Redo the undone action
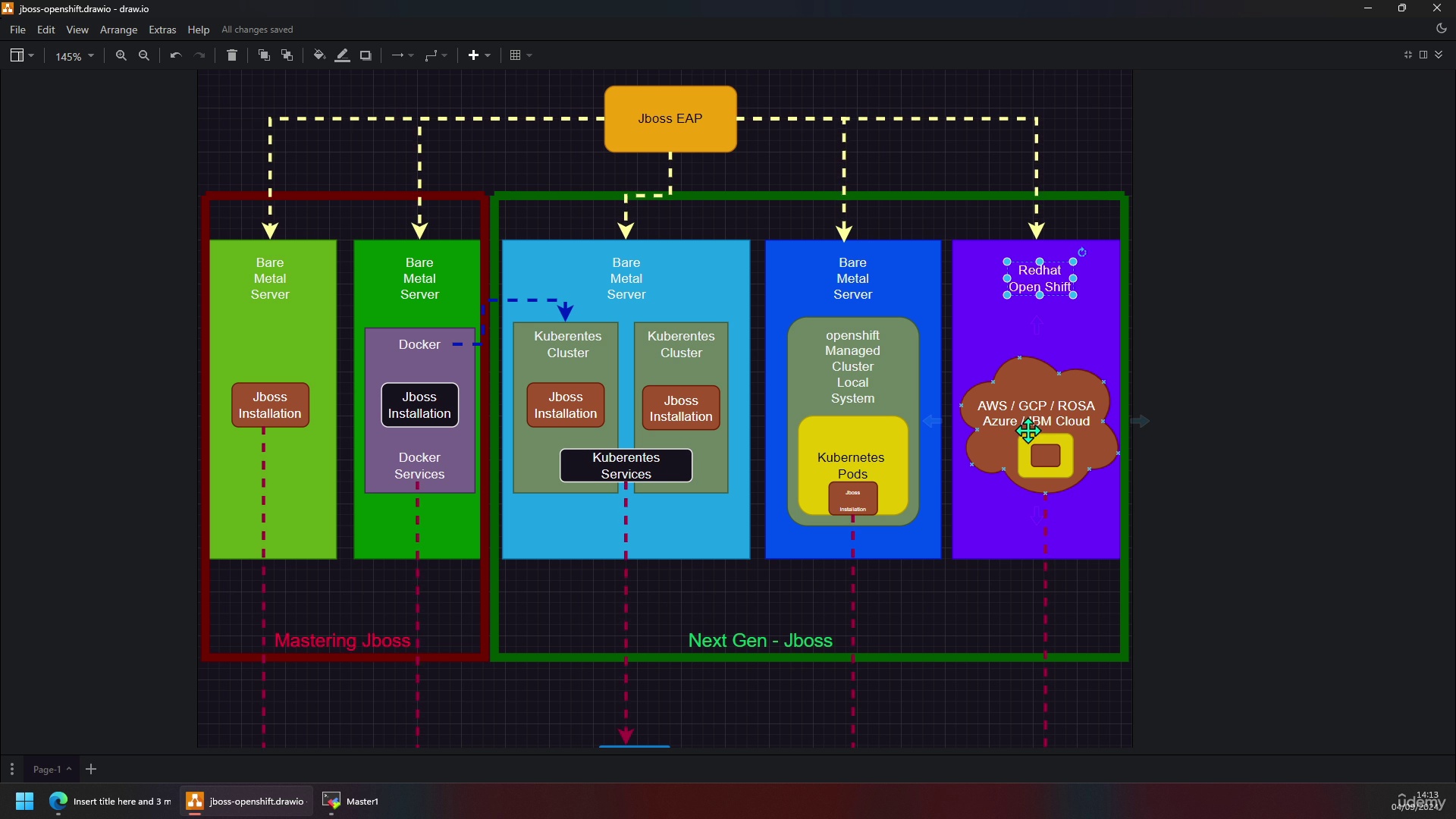This screenshot has width=1456, height=819. coord(200,55)
